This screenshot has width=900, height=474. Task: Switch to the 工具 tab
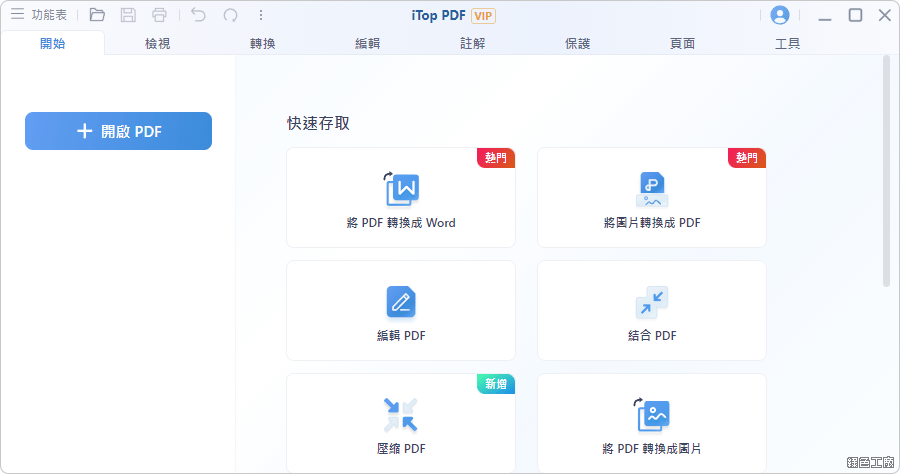pos(788,43)
